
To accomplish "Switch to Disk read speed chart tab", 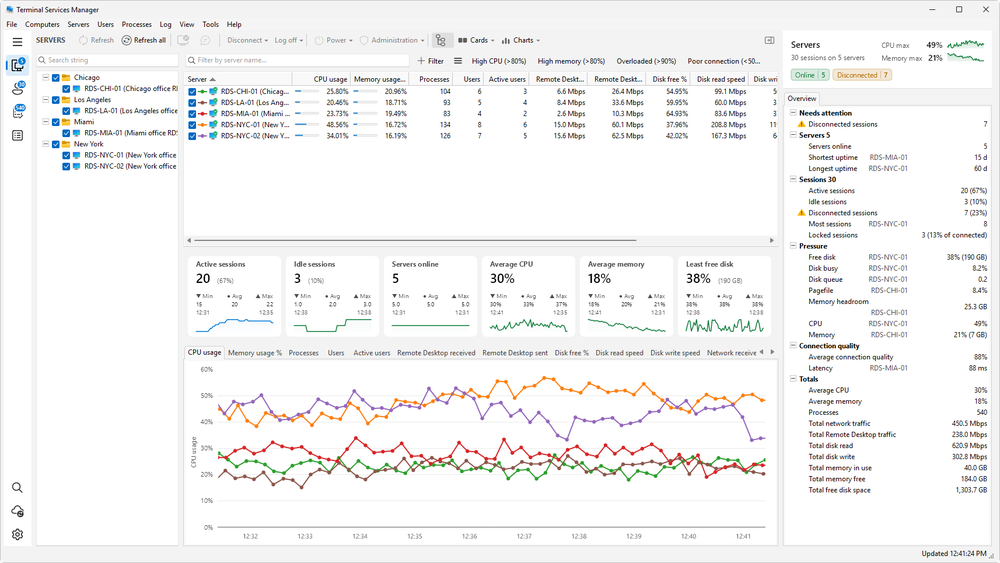I will click(x=619, y=353).
